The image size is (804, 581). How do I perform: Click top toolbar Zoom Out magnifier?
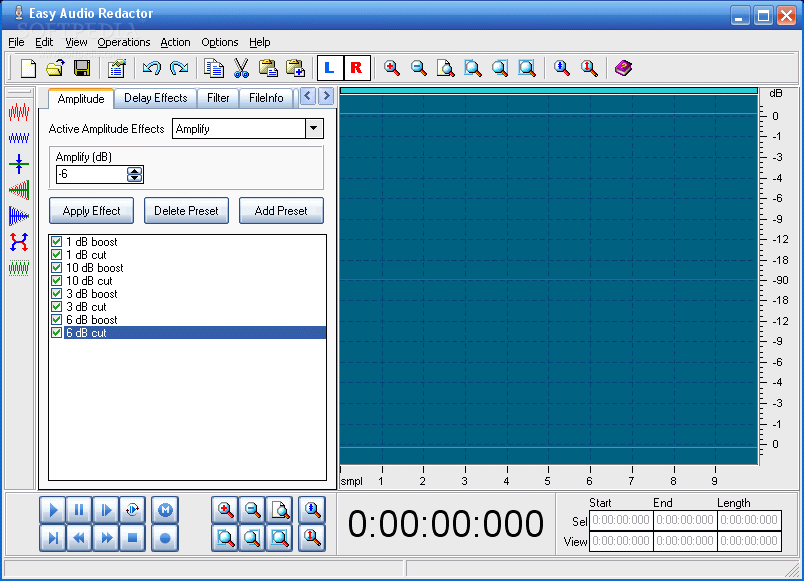419,68
